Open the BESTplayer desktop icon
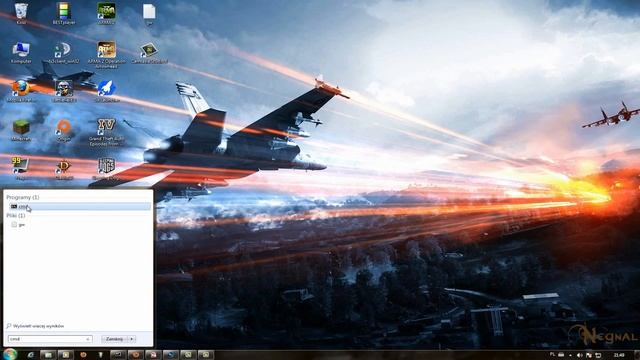This screenshot has width=640, height=360. 64,13
